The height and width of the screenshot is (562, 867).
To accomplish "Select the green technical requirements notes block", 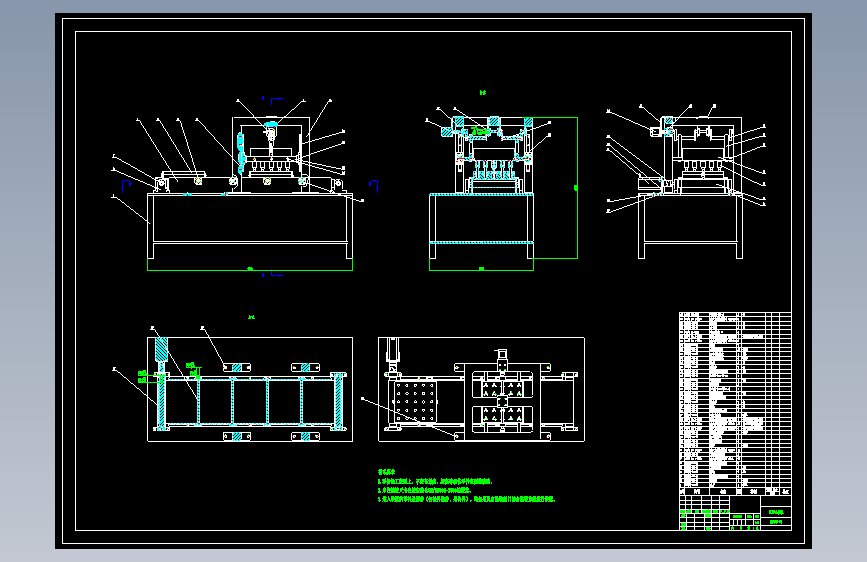I will tap(466, 486).
